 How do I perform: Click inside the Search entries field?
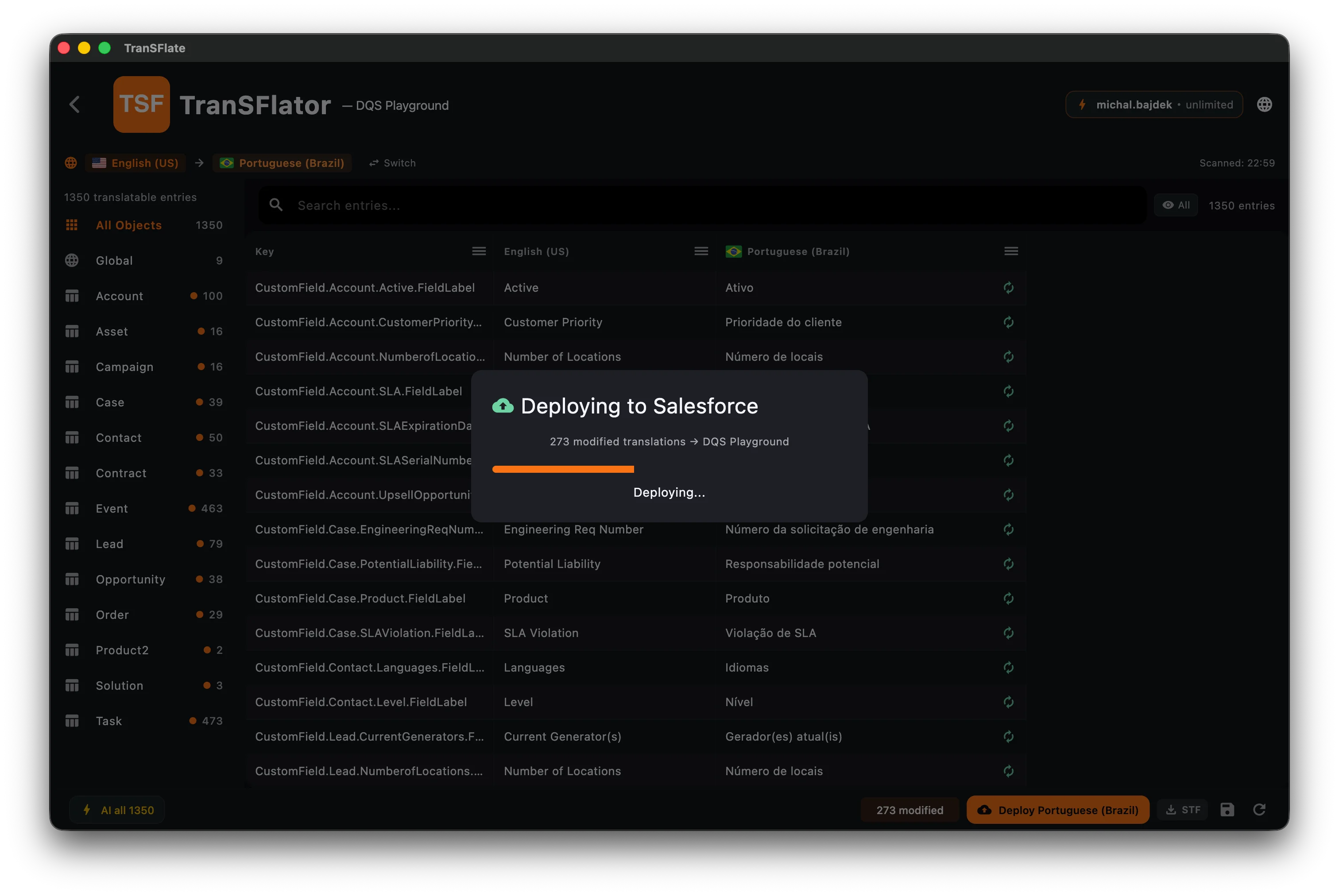point(515,205)
